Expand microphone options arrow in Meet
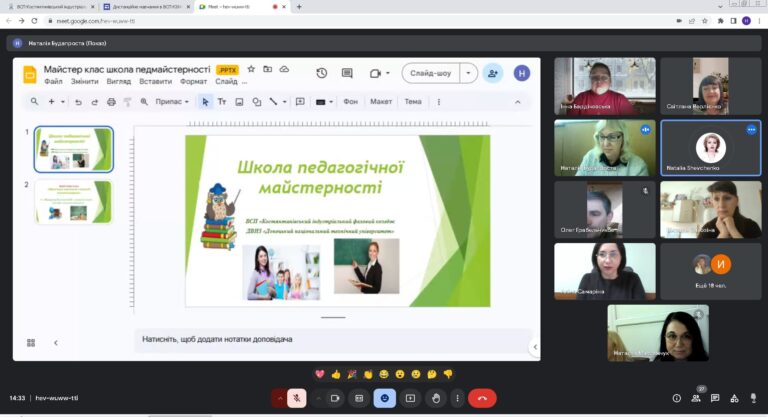Screen dimensions: 768x417 click(280, 398)
